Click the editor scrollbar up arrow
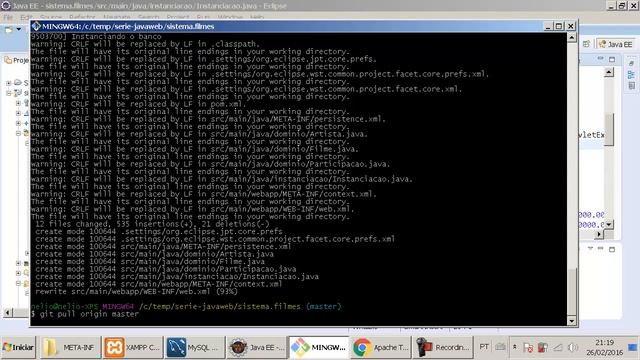The width and height of the screenshot is (640, 360). (x=609, y=73)
